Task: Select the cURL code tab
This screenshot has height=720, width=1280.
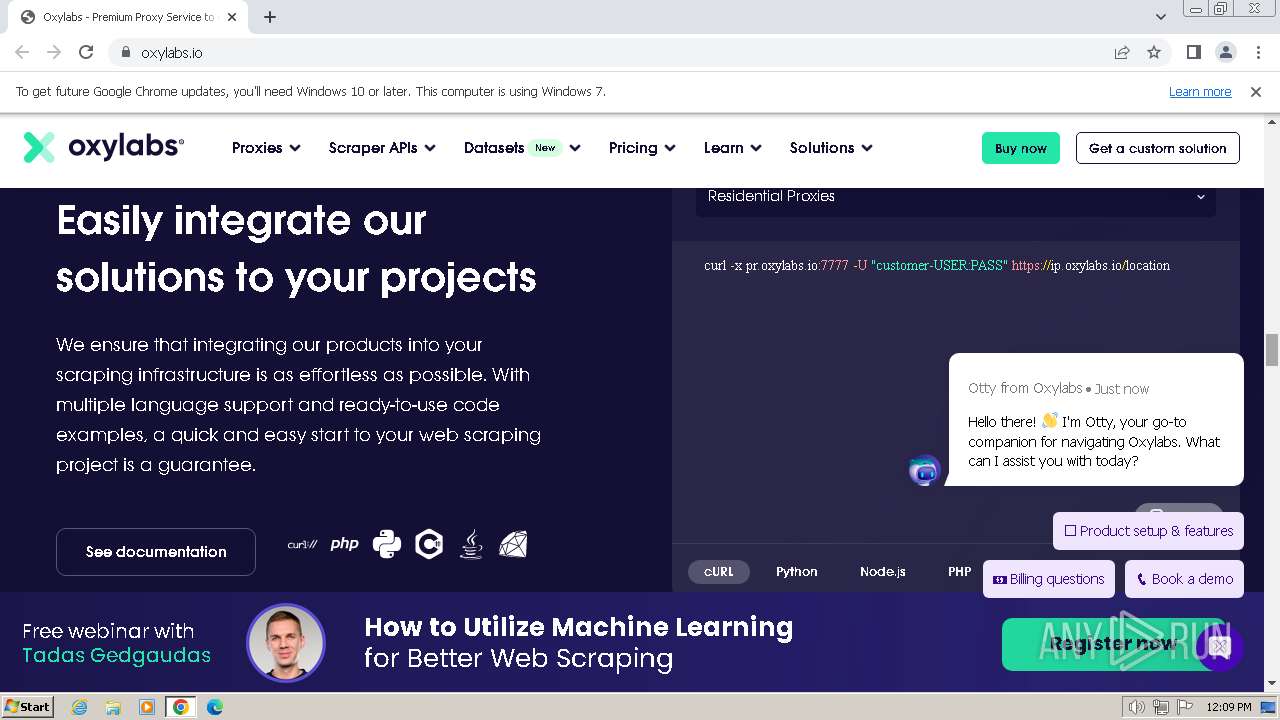Action: (719, 572)
